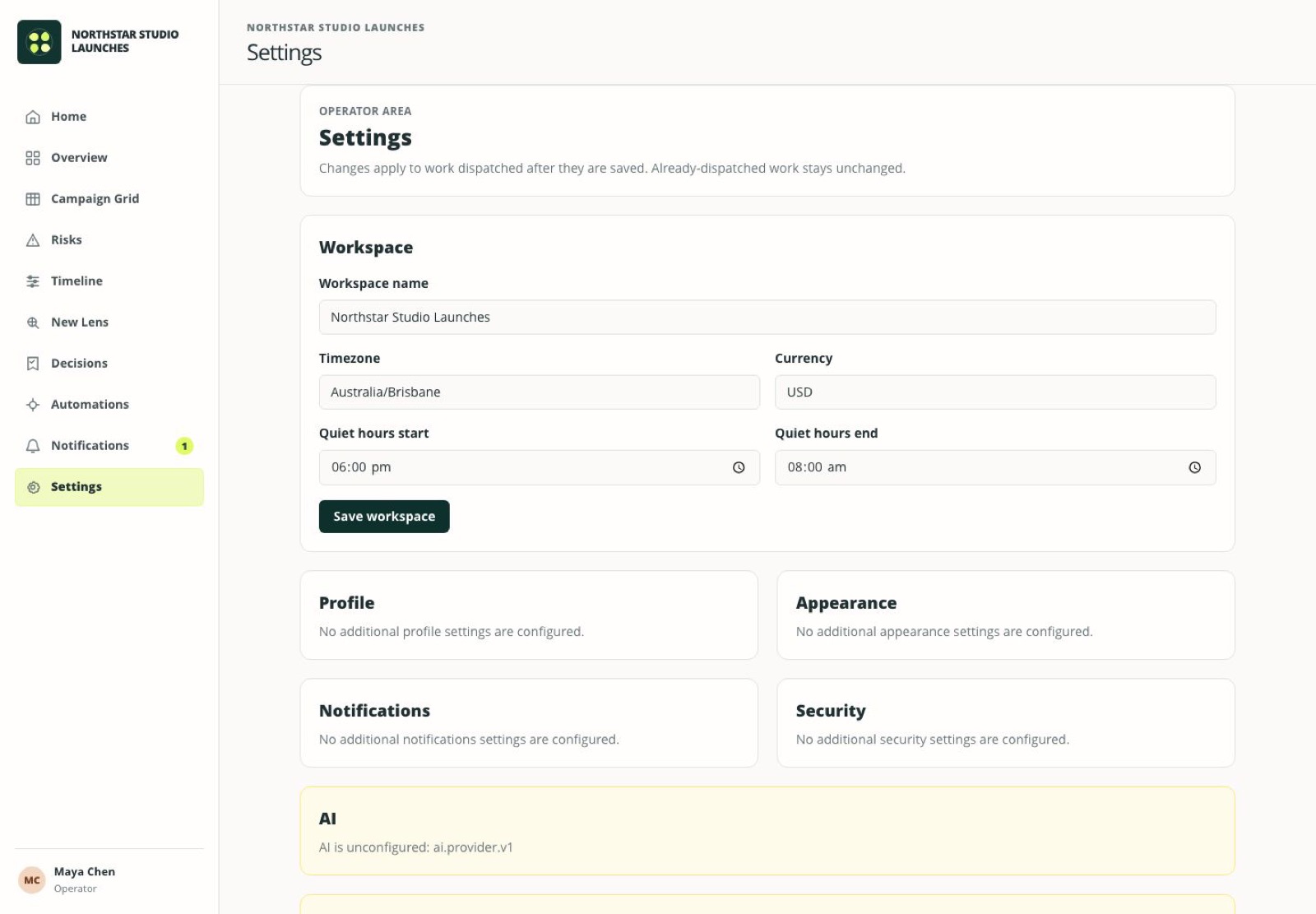The image size is (1316, 914).
Task: Go to the Home page
Action: click(x=109, y=117)
